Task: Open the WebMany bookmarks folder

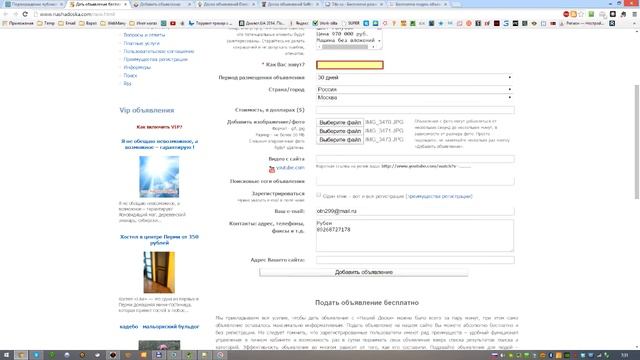Action: coord(113,23)
